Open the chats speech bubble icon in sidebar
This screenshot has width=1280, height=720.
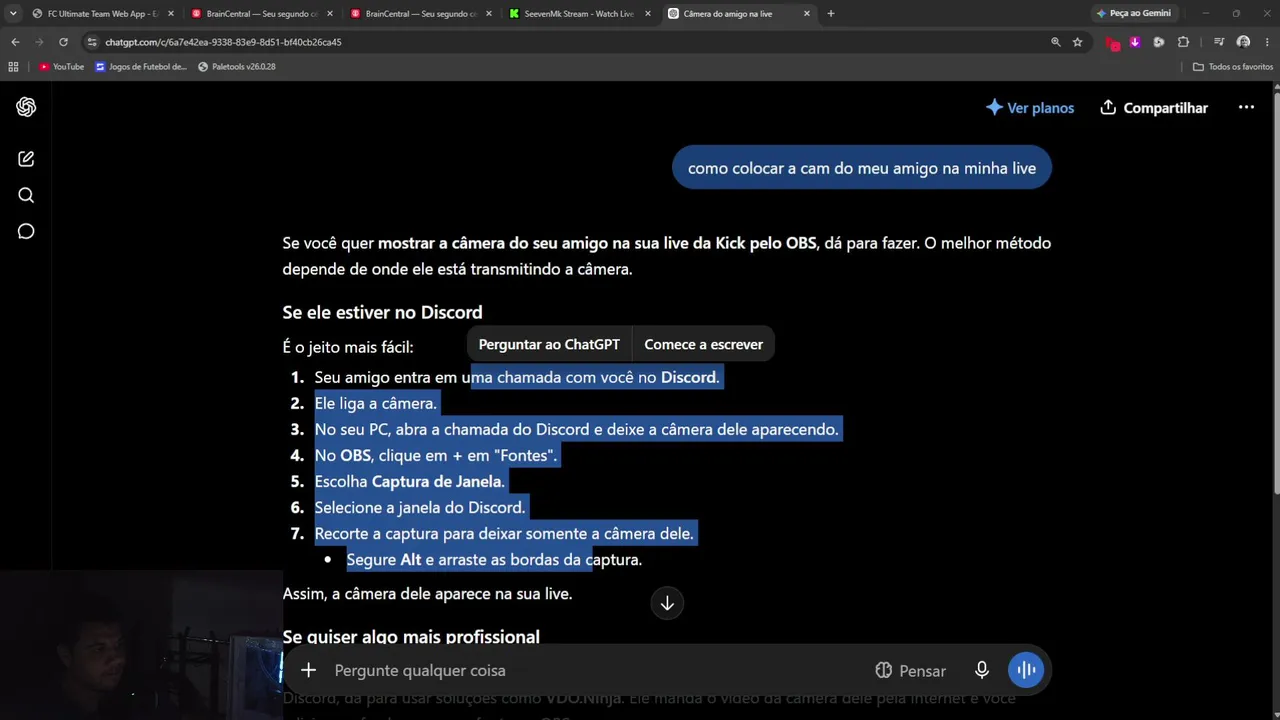click(26, 231)
